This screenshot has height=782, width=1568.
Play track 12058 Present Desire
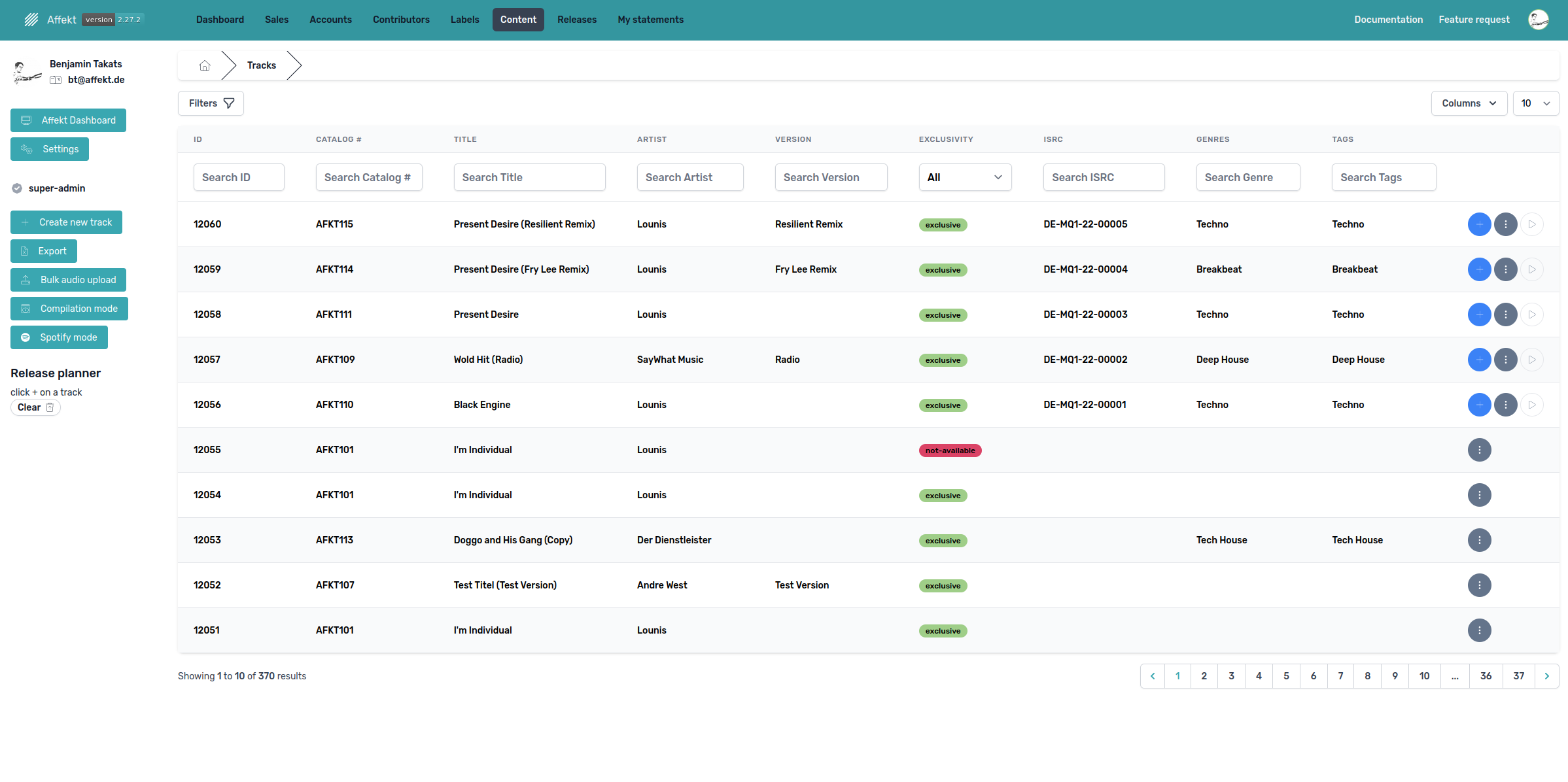tap(1531, 314)
